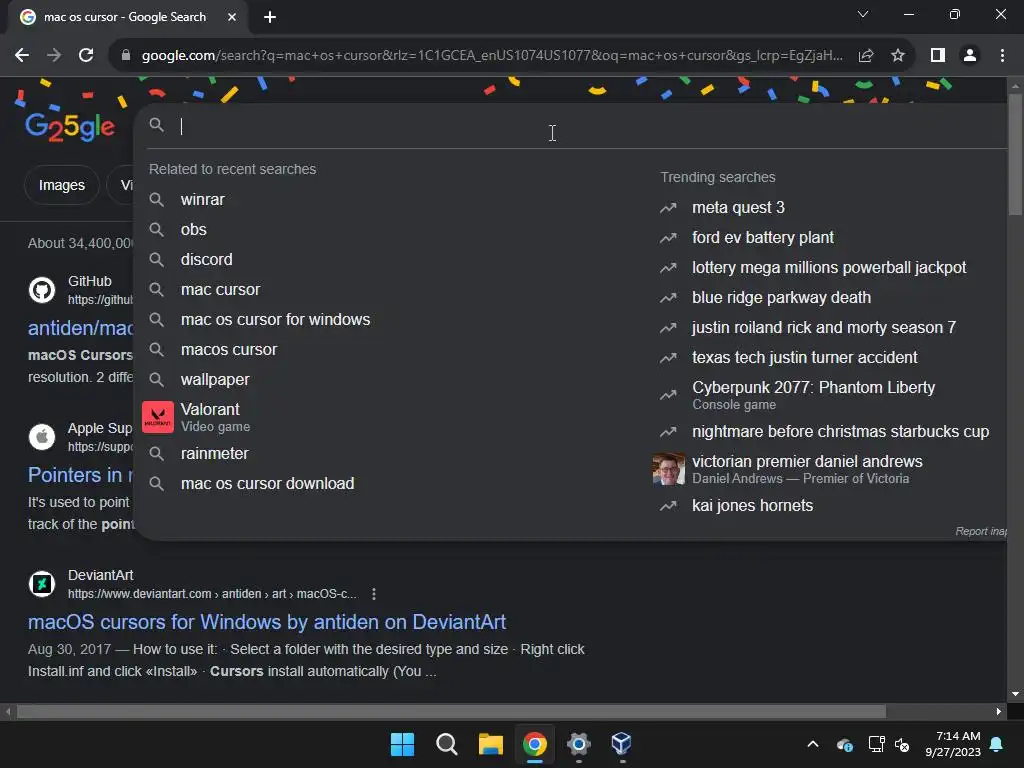View site info via the lock icon
The height and width of the screenshot is (768, 1024).
[x=126, y=56]
